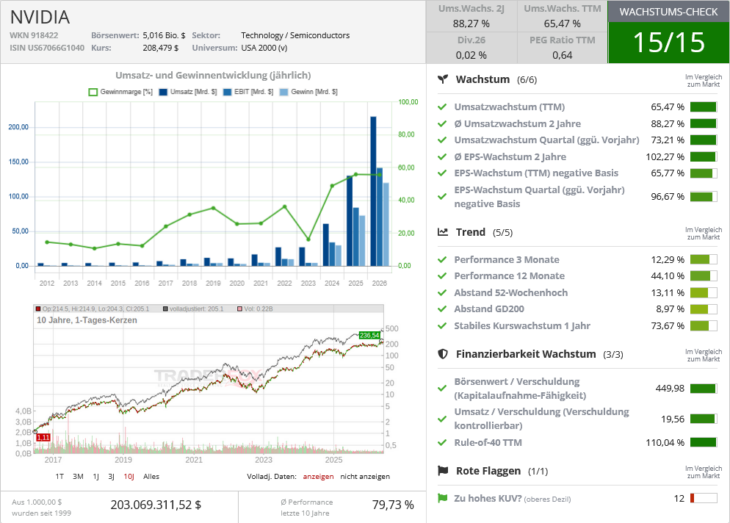Click nicht anzeigen for Volladj. Daten

coord(365,476)
